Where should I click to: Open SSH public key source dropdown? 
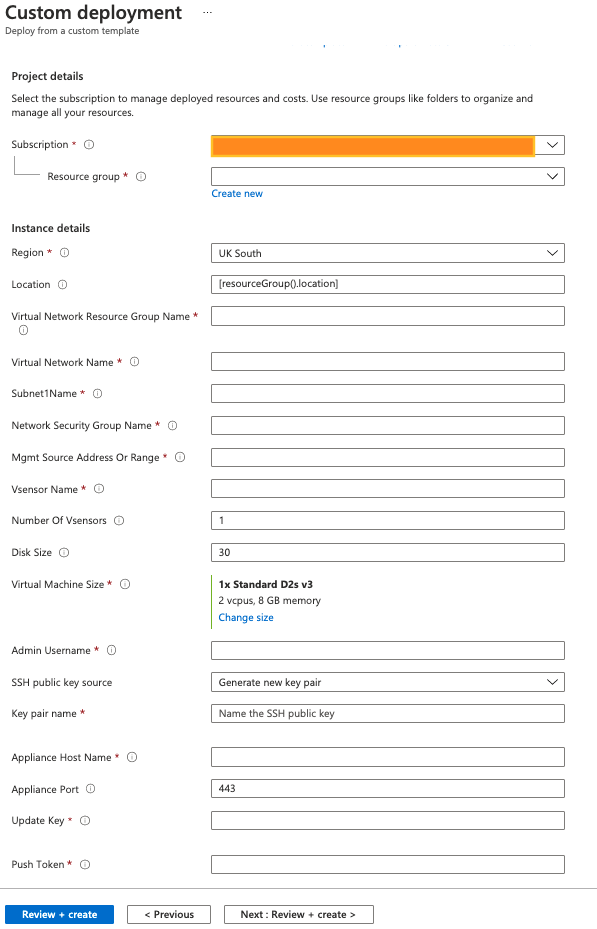[x=388, y=682]
